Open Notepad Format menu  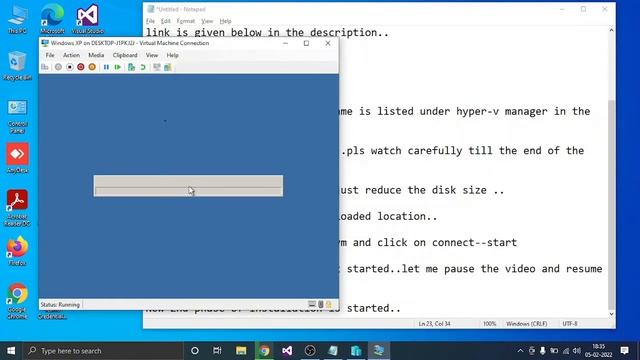[x=186, y=21]
